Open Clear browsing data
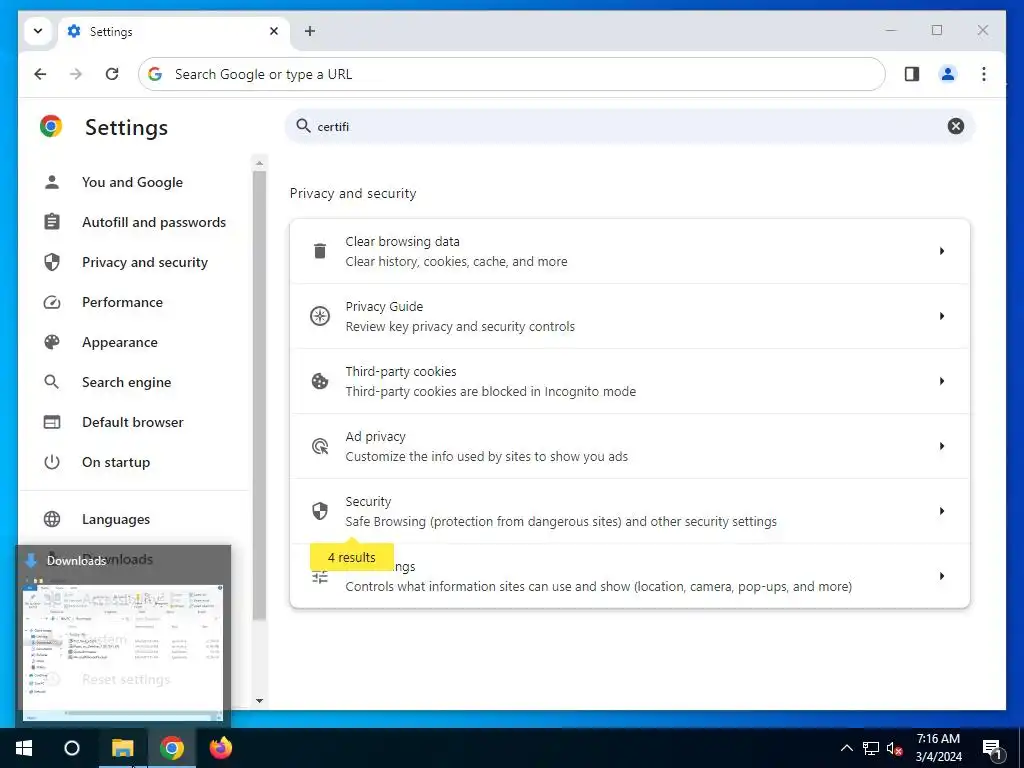This screenshot has width=1024, height=768. pos(630,251)
